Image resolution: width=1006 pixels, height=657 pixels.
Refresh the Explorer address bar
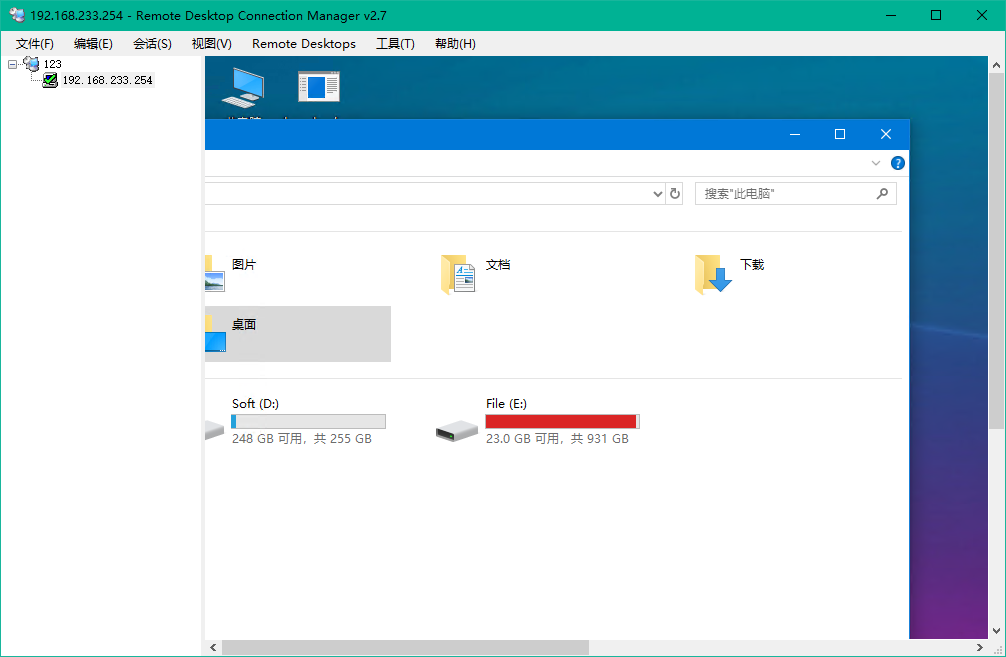tap(674, 193)
